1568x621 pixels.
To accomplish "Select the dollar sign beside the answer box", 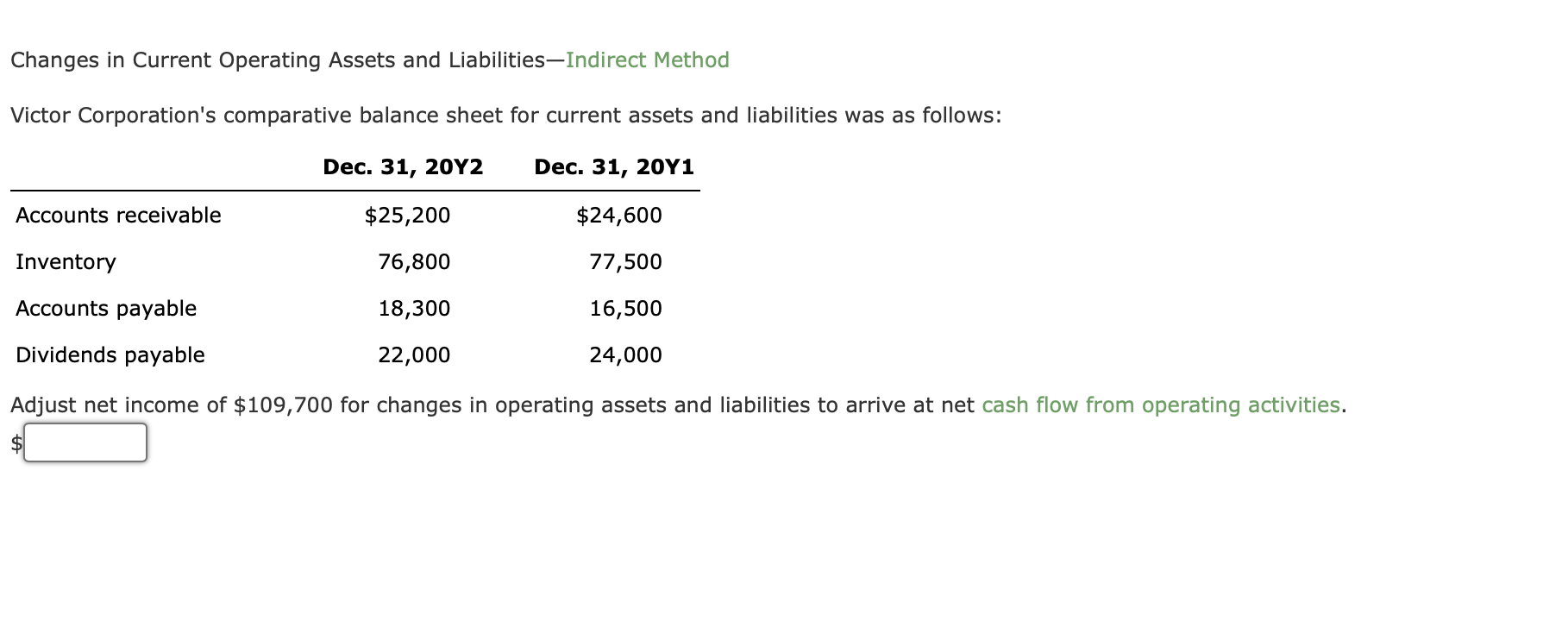I will click(x=15, y=442).
